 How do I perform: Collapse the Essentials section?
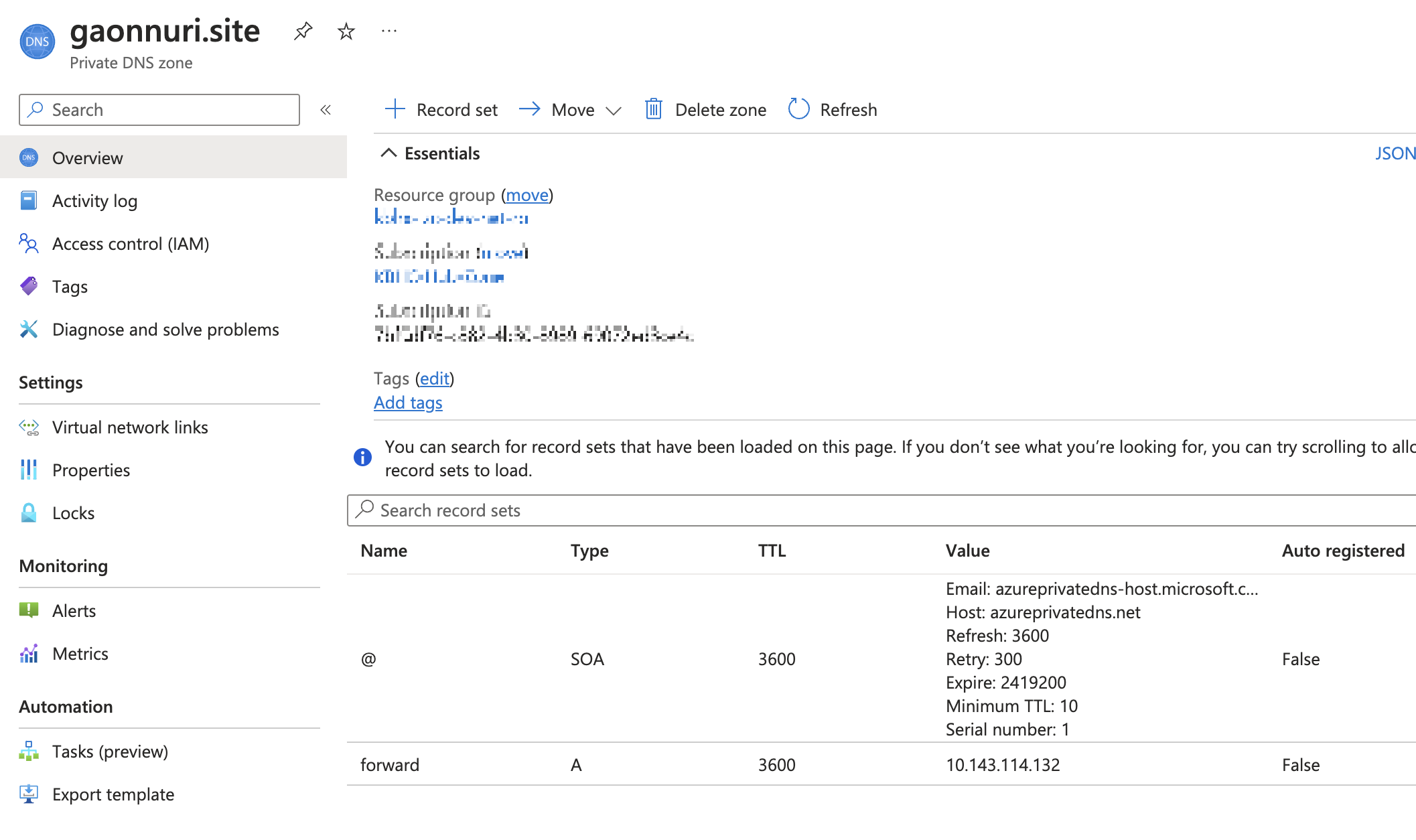click(388, 153)
